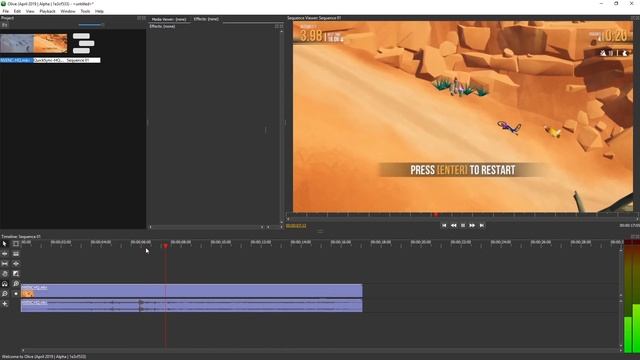Go to end of sequence
This screenshot has width=640, height=360.
(482, 225)
